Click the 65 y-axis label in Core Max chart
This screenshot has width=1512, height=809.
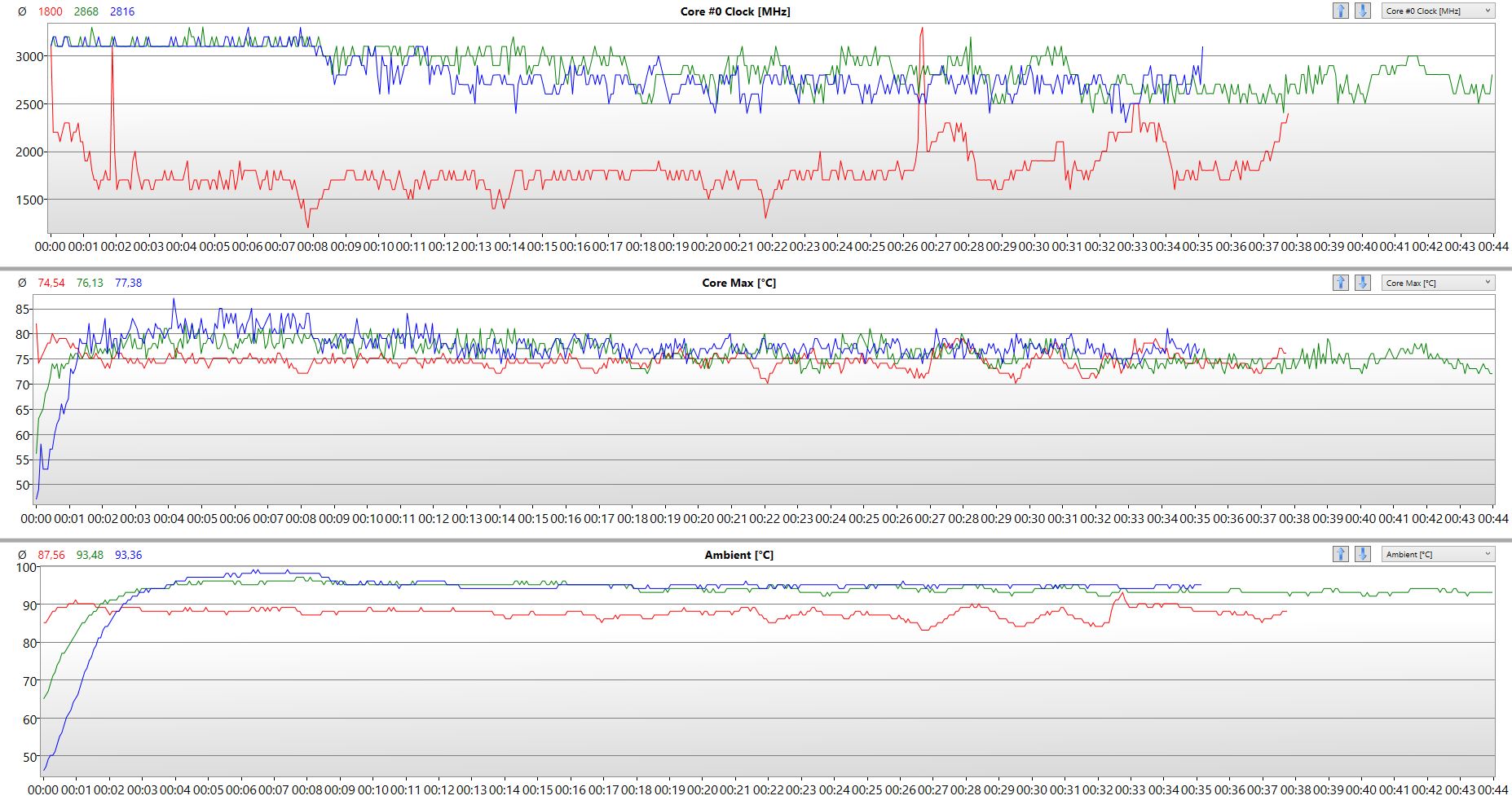[x=23, y=410]
